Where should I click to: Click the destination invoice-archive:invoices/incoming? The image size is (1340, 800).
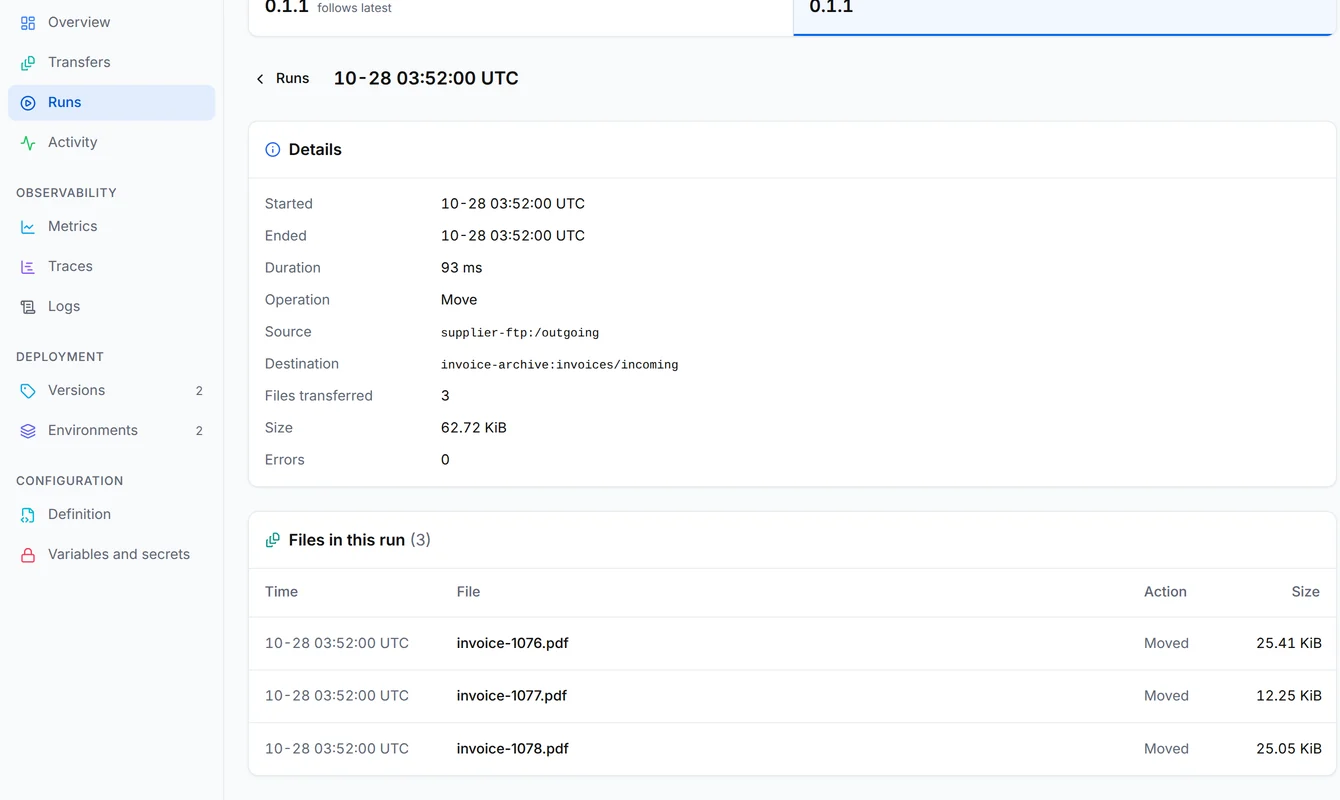559,365
